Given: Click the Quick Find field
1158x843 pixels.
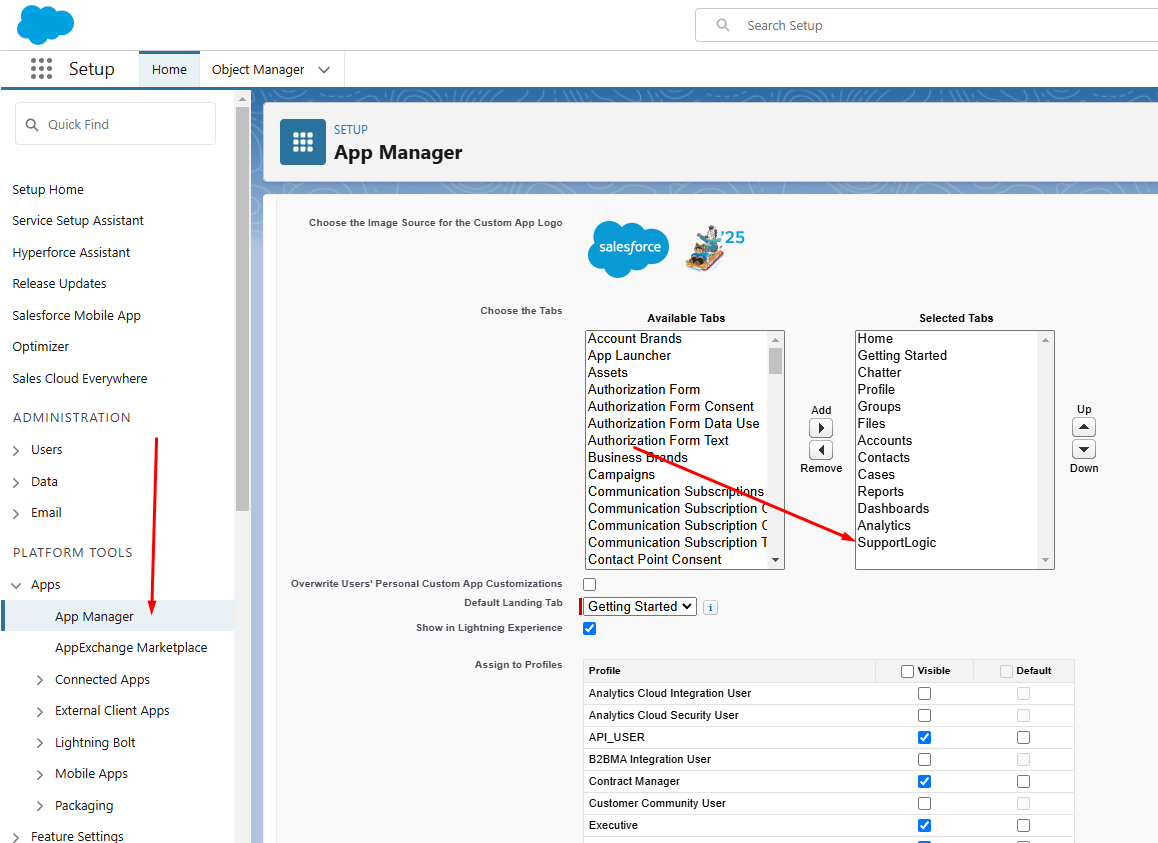Looking at the screenshot, I should [115, 124].
